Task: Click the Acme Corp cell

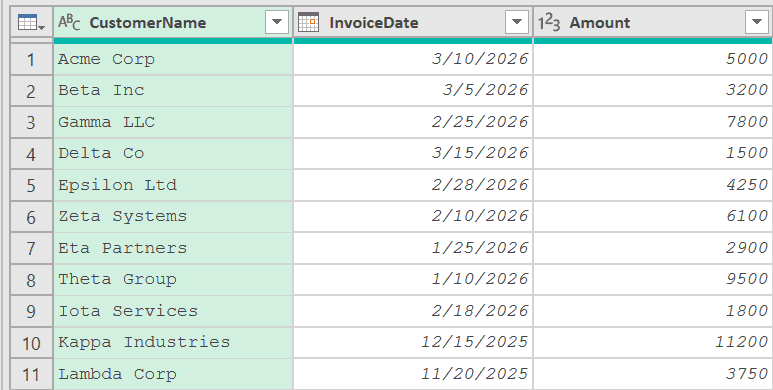Action: point(173,60)
